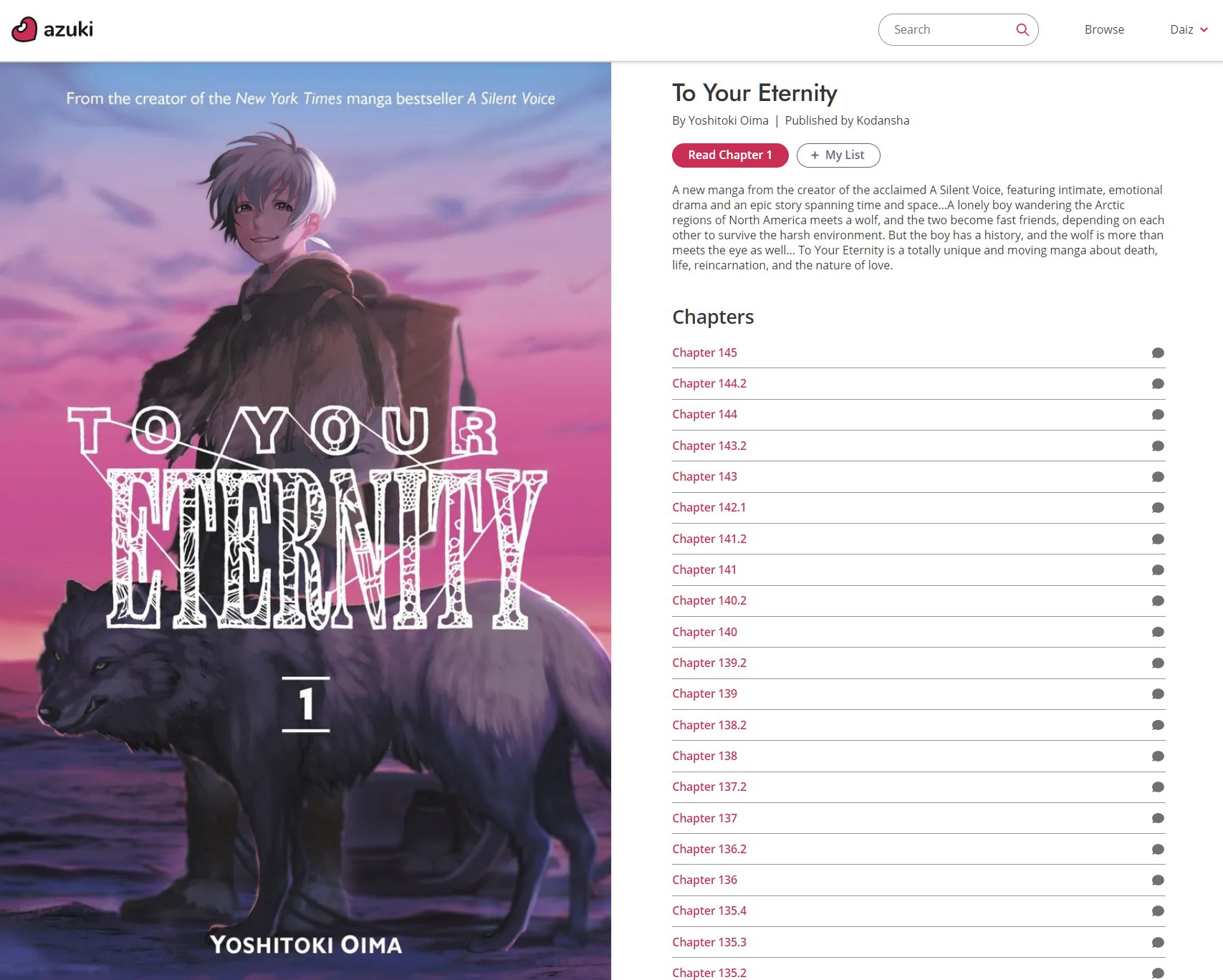Screen dimensions: 1223x980
Task: Open comments for Chapter 141.2
Action: [1158, 539]
